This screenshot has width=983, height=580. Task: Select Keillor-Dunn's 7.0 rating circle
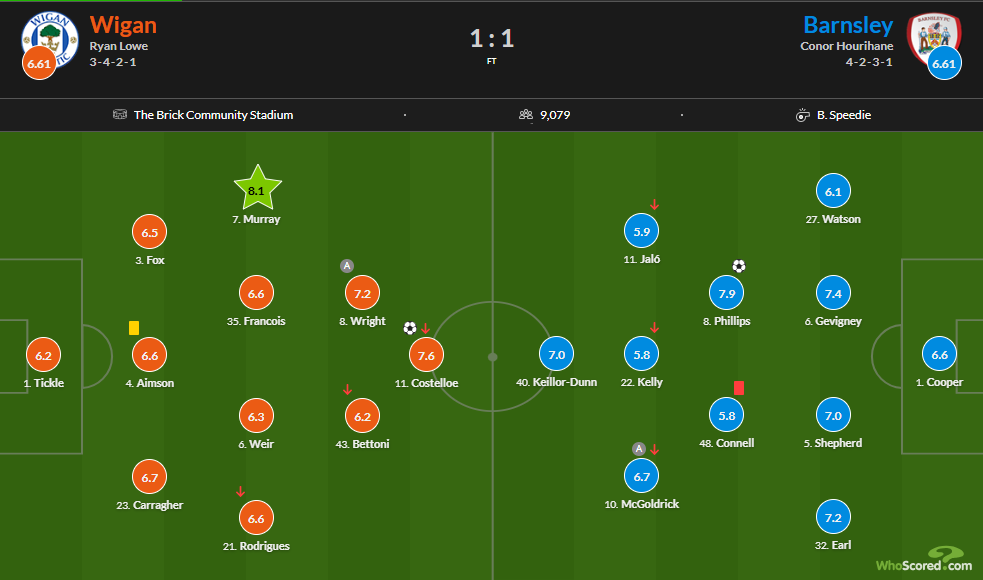click(x=557, y=354)
